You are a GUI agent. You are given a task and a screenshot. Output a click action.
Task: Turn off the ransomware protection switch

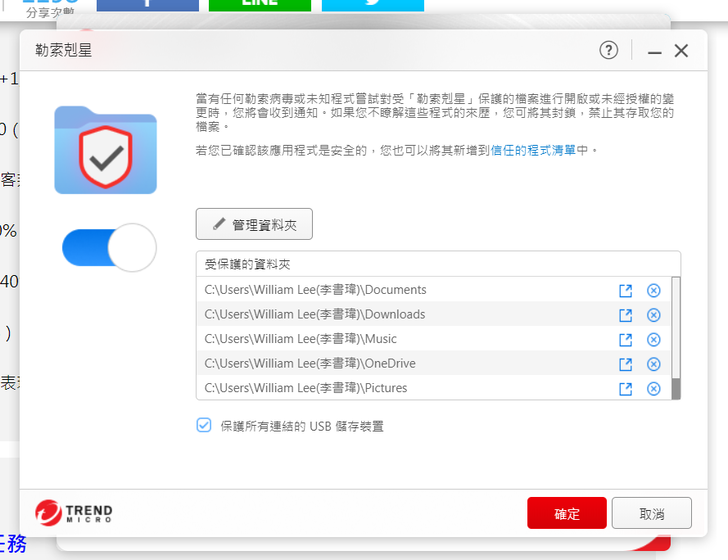tap(110, 247)
